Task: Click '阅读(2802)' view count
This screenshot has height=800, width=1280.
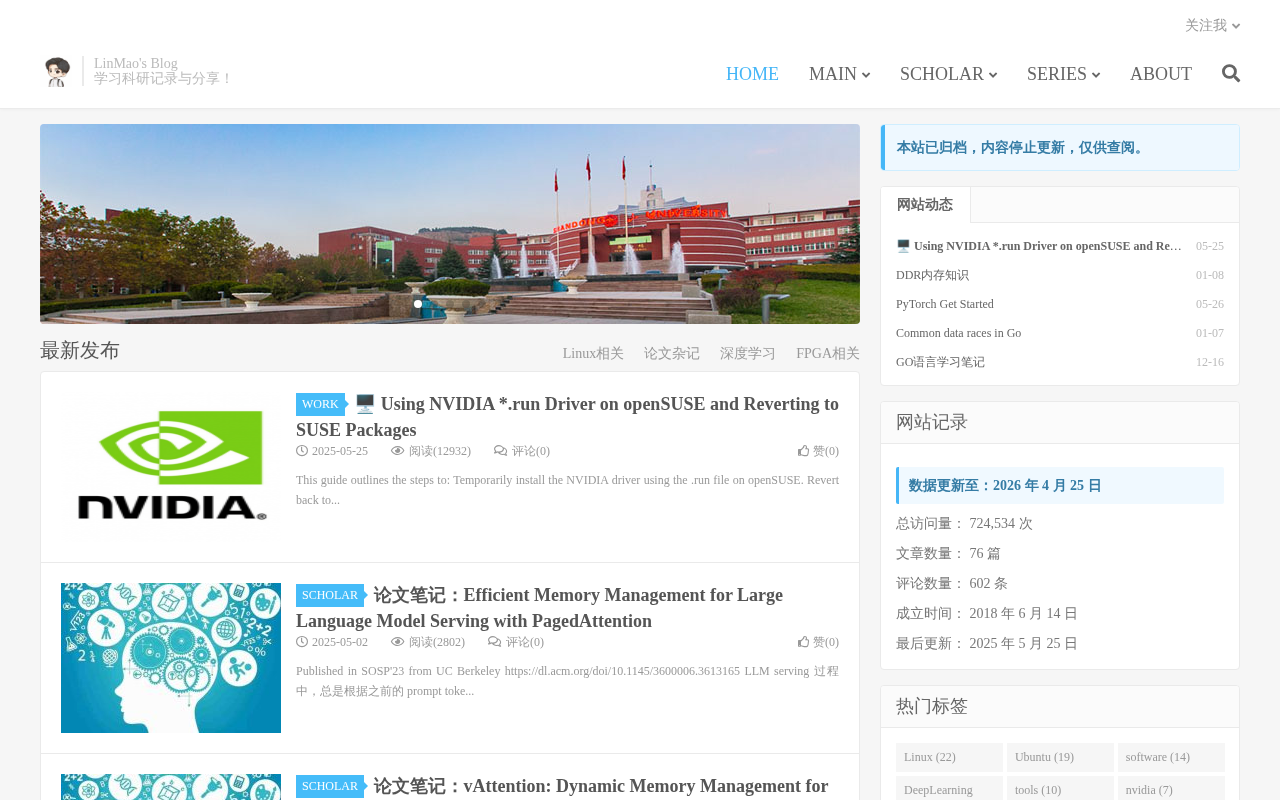Action: tap(437, 642)
